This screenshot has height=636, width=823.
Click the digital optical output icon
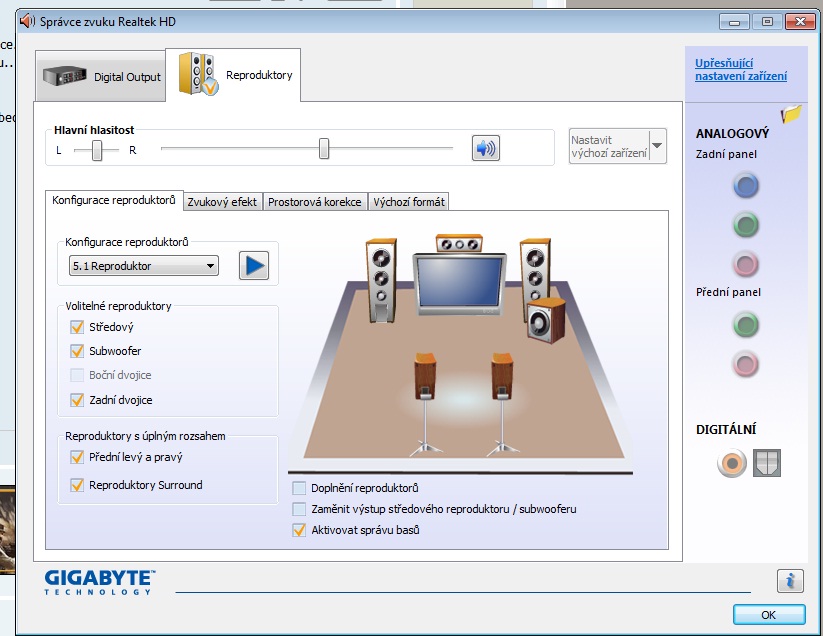(x=767, y=463)
